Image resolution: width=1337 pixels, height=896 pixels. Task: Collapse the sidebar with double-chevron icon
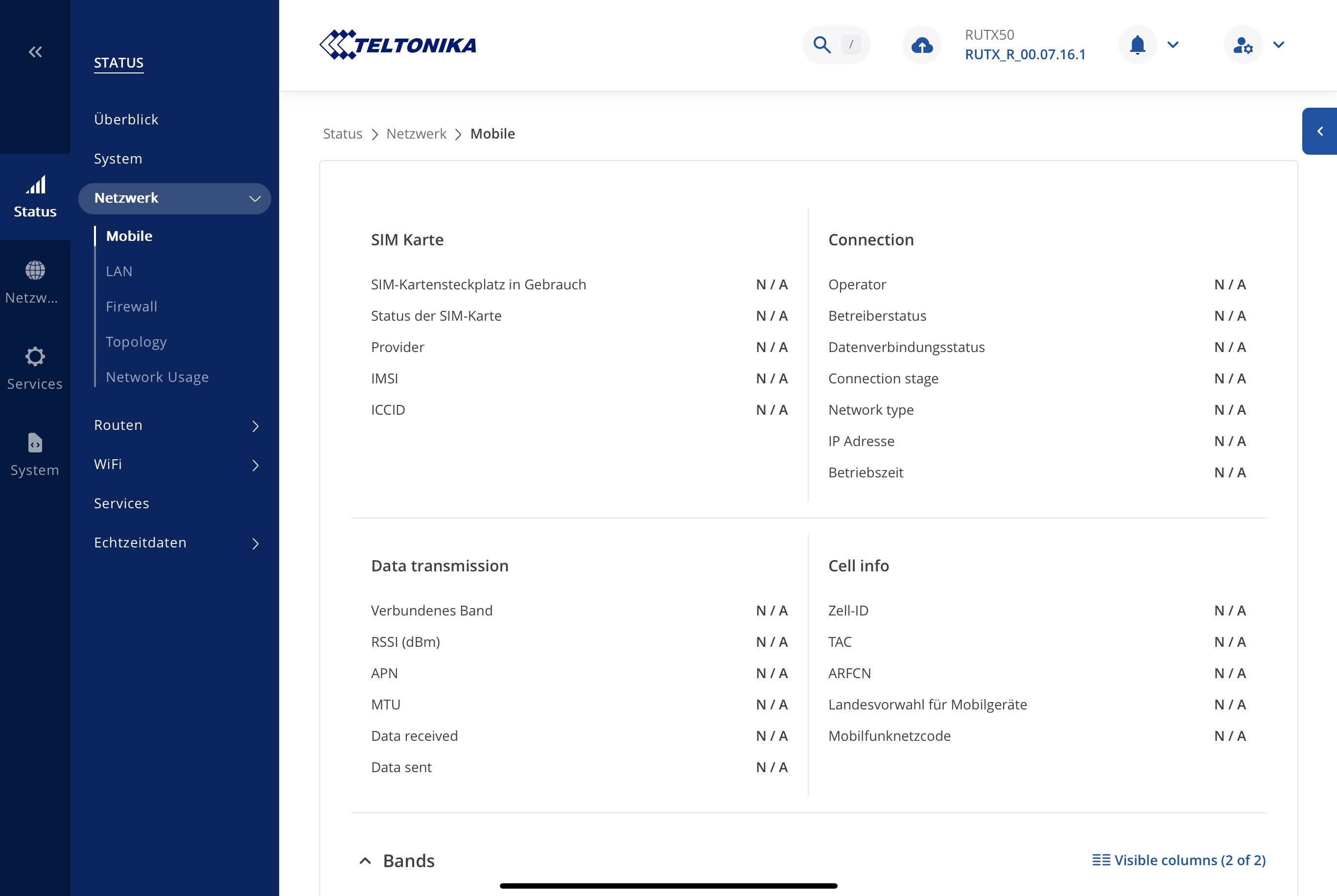point(35,52)
